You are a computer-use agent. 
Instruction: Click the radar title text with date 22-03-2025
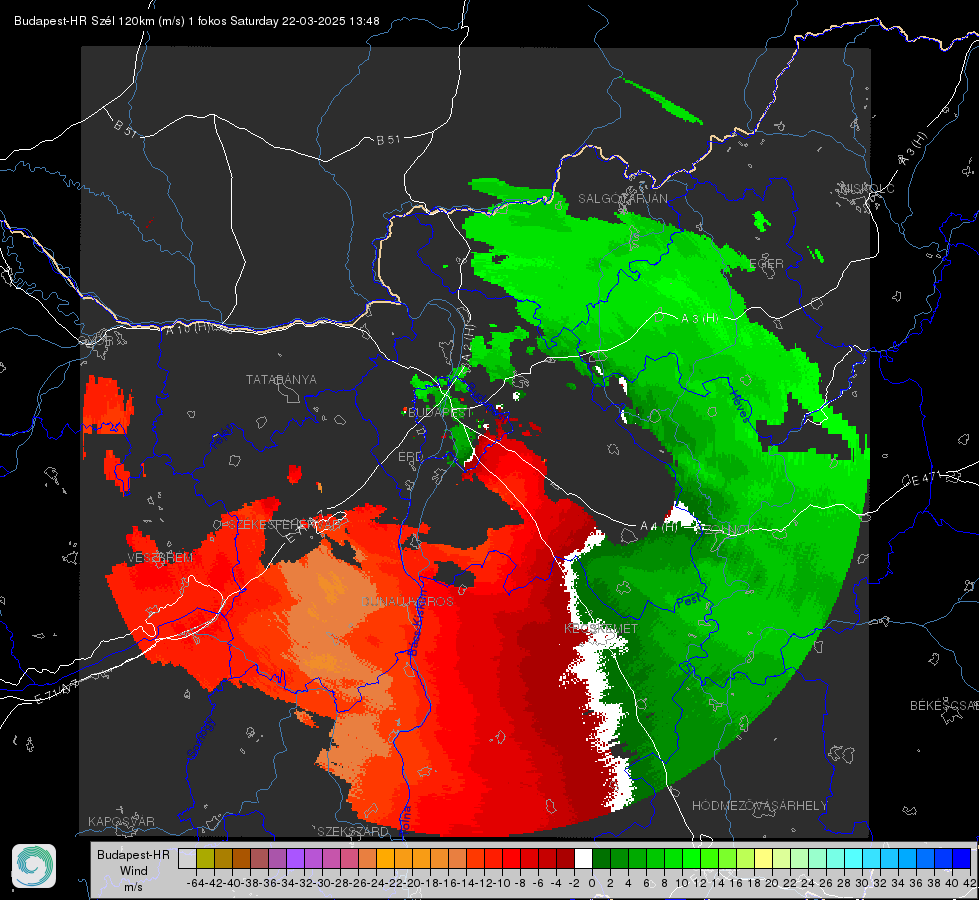[x=197, y=21]
